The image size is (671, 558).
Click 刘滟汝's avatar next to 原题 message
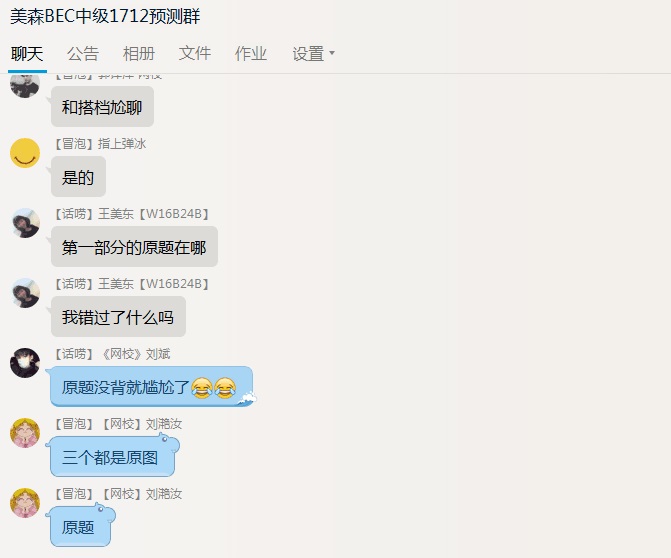(25, 503)
